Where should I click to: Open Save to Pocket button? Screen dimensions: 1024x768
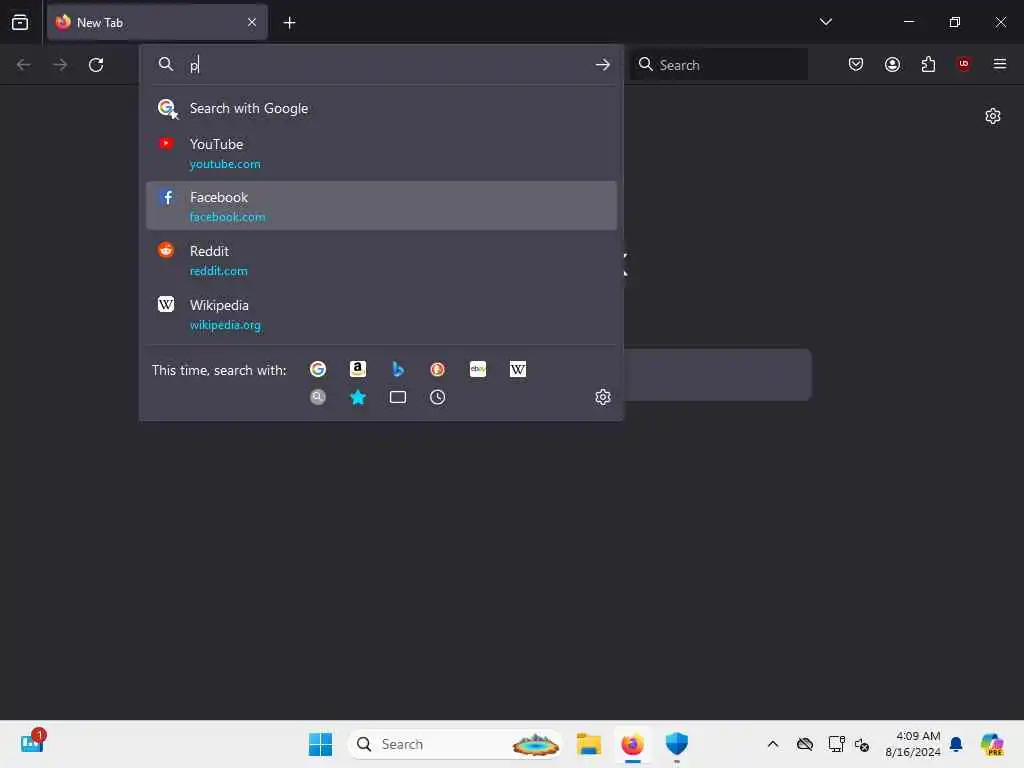(856, 64)
